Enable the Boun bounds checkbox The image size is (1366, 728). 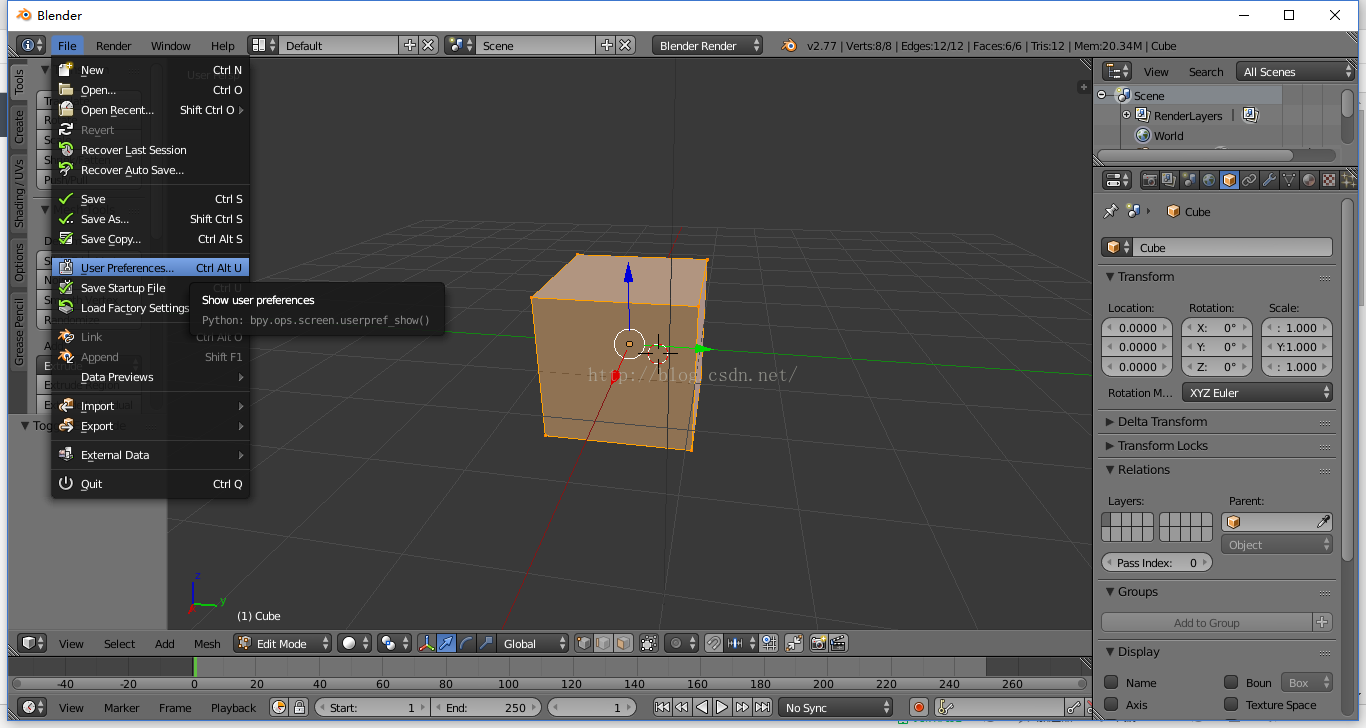coord(1231,682)
